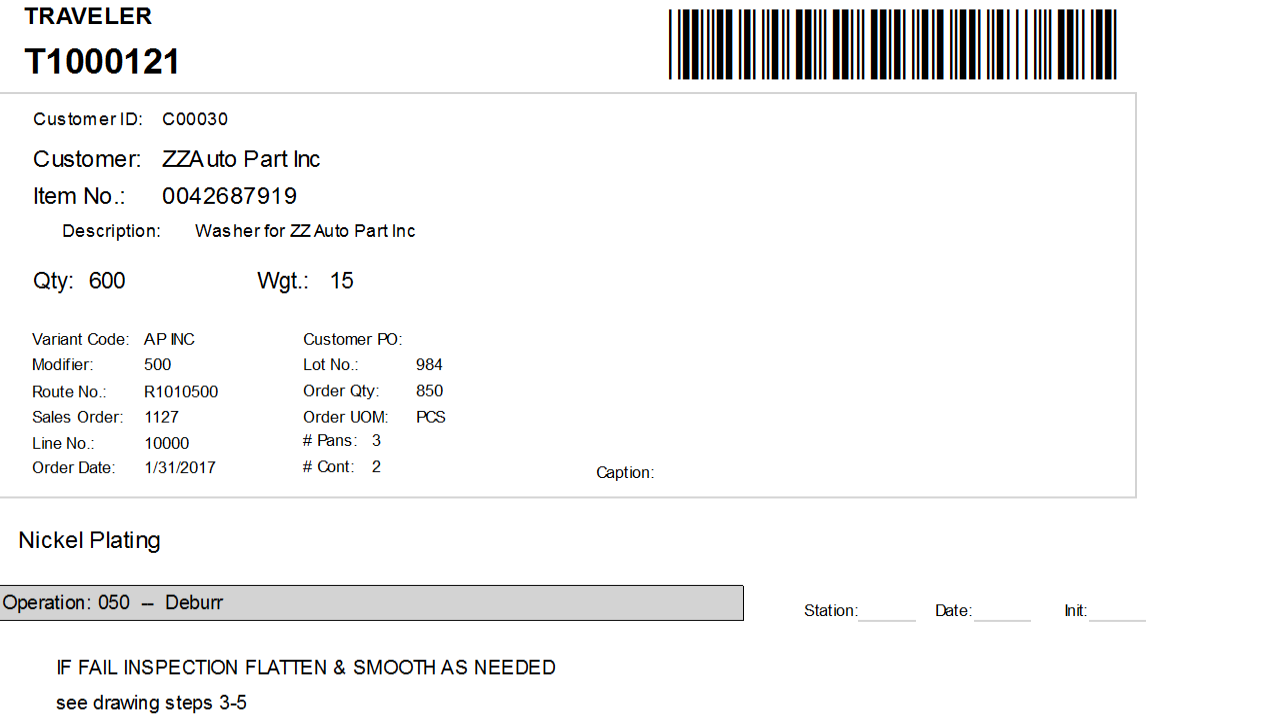This screenshot has width=1280, height=720.
Task: Click customer name ZZAuto Part Inc
Action: (241, 159)
